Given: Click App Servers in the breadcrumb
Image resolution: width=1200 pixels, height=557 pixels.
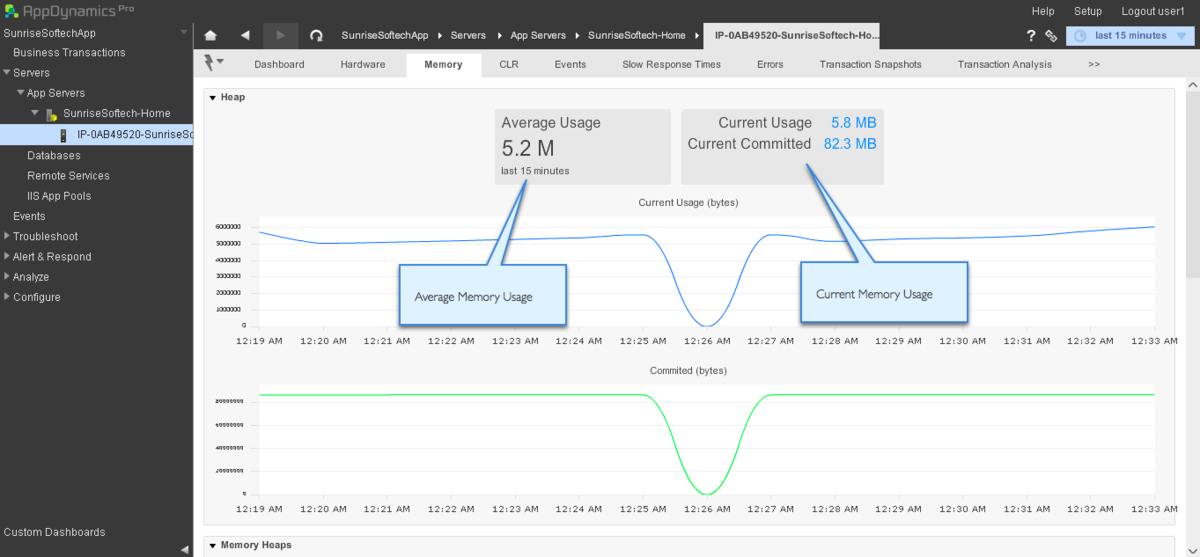Looking at the screenshot, I should tap(538, 35).
